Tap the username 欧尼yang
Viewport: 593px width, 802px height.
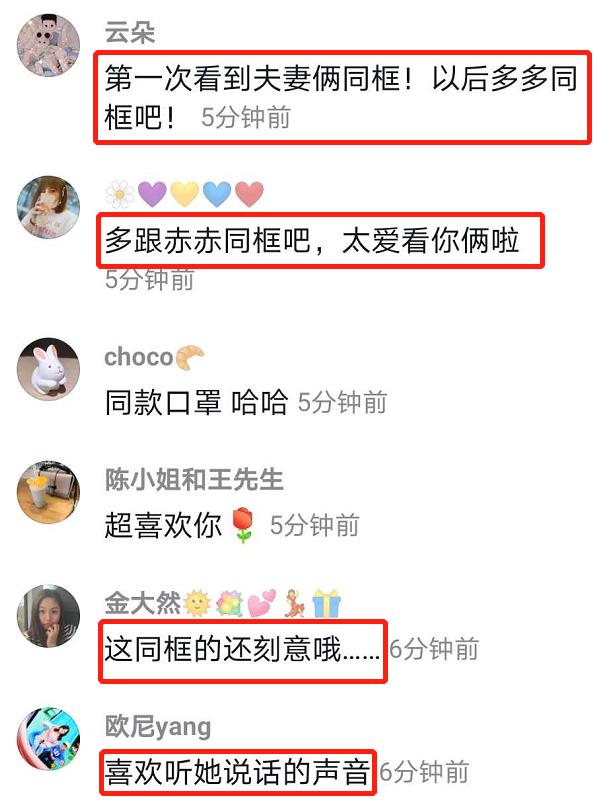(158, 727)
